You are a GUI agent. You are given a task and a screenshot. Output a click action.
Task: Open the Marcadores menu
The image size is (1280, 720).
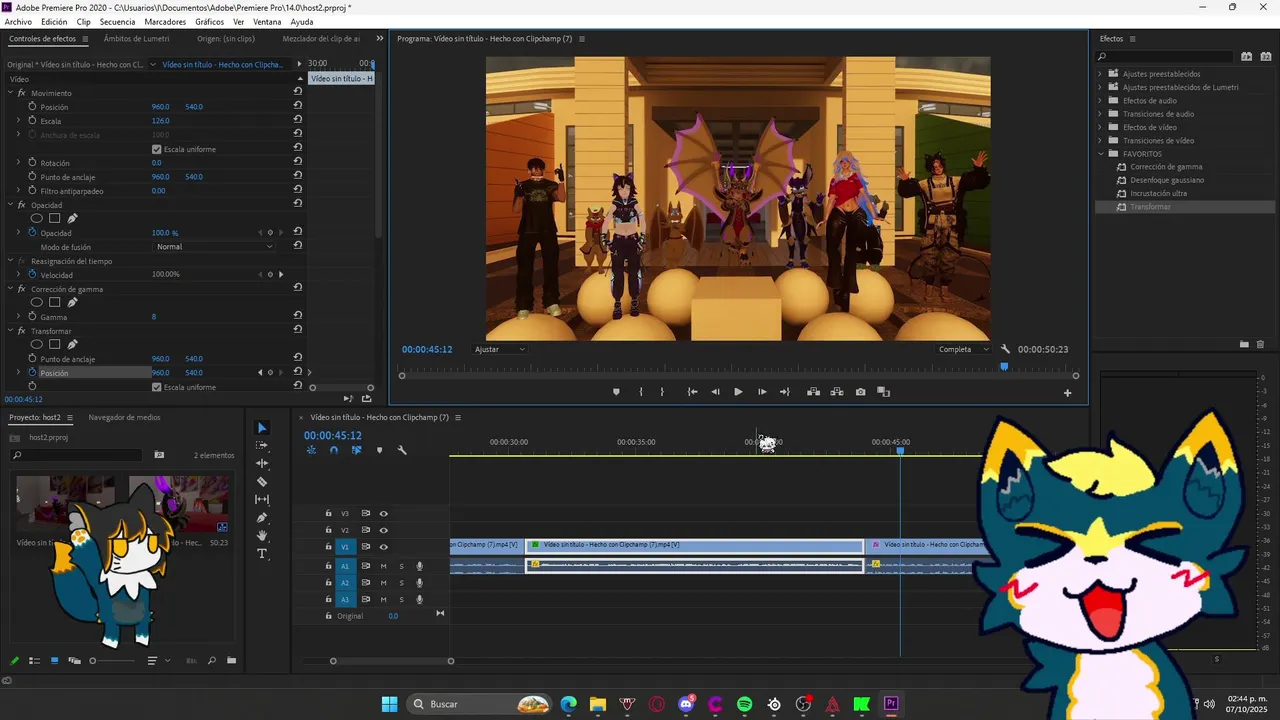point(165,21)
